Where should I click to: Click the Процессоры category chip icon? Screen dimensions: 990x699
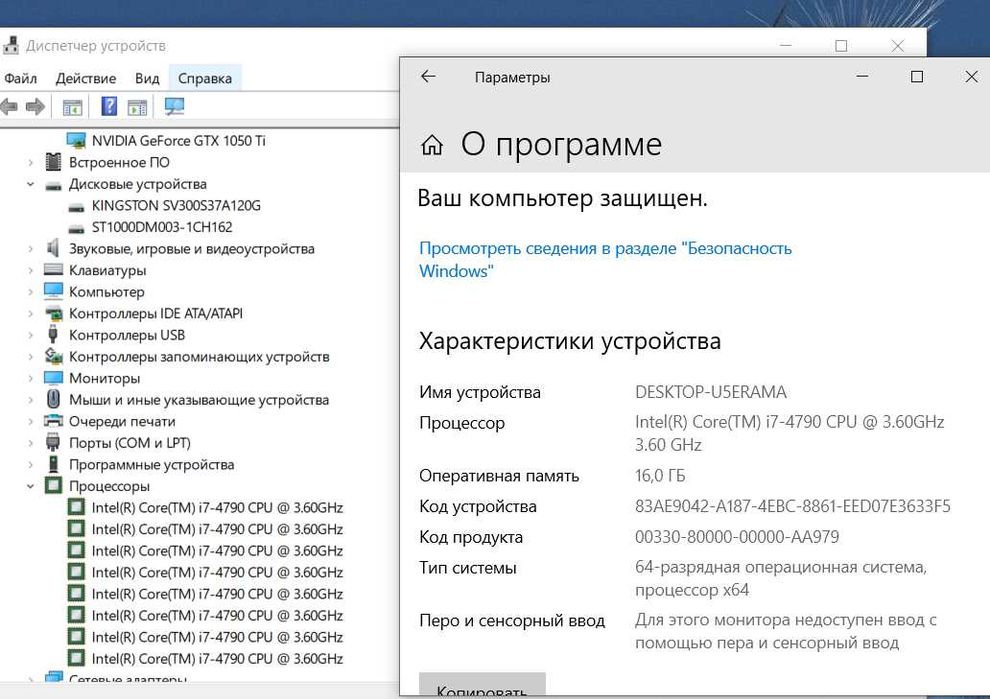(54, 486)
